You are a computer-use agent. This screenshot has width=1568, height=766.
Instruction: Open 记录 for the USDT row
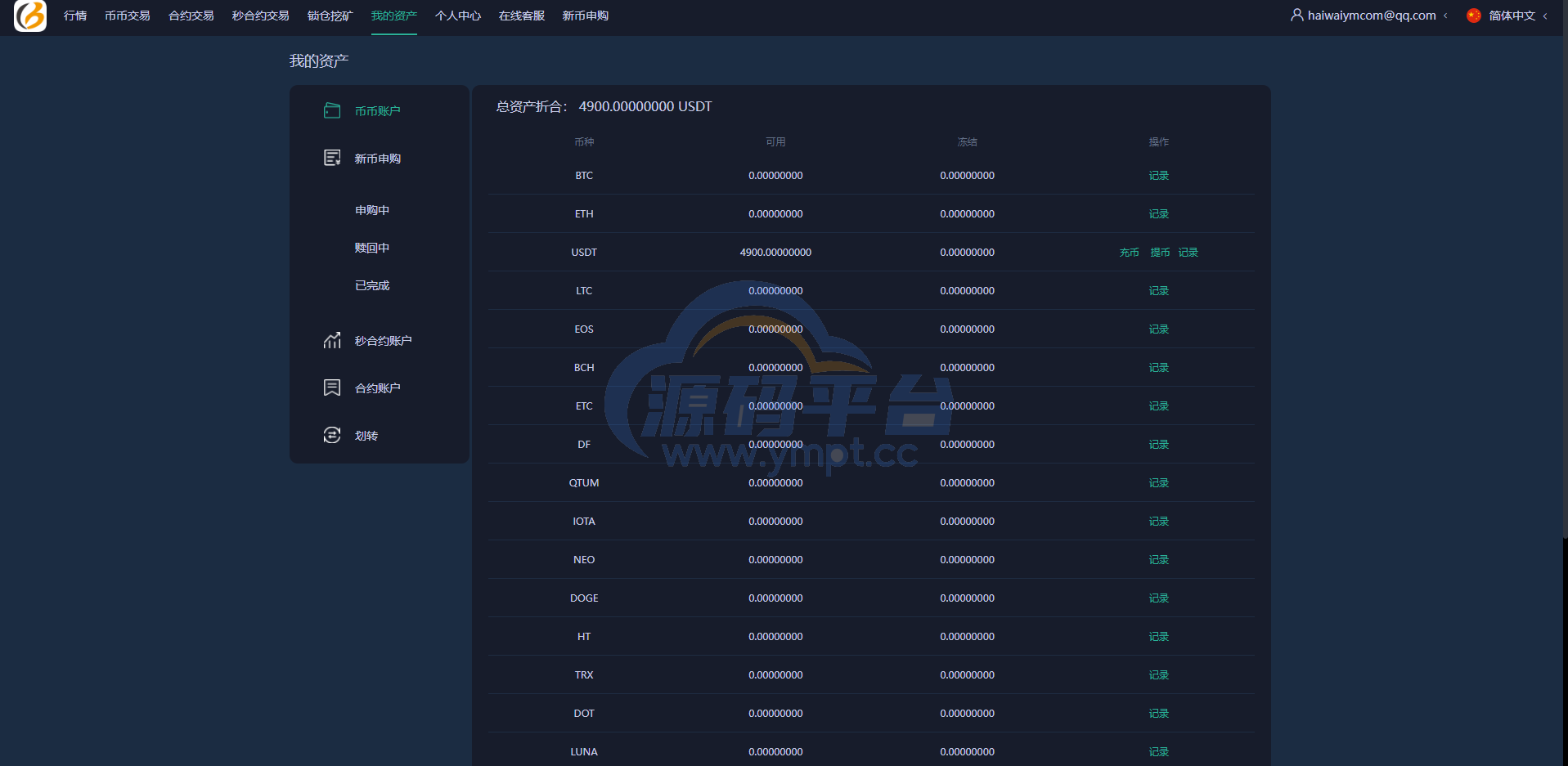tap(1188, 252)
